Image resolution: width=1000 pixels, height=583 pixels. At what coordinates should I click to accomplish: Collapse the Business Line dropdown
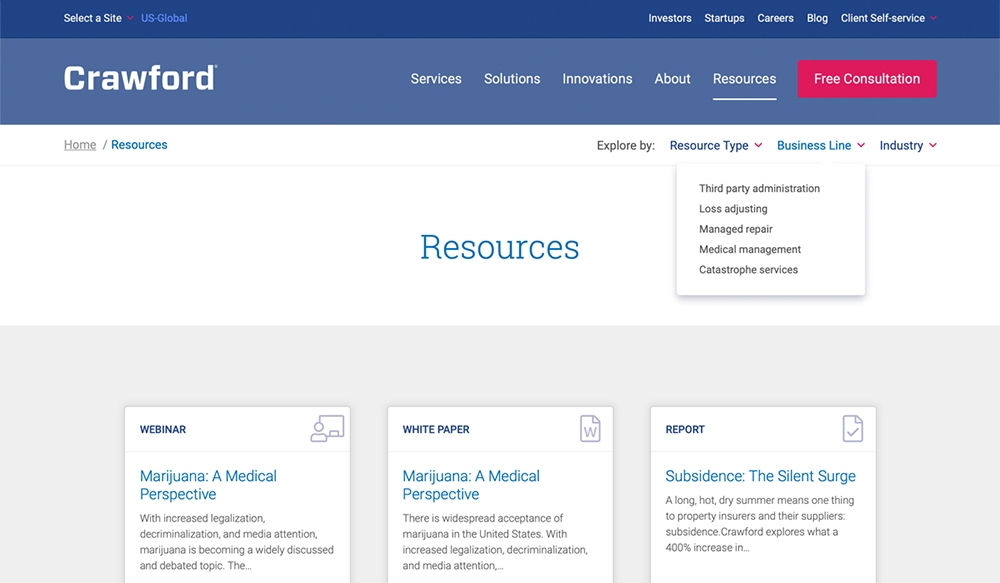pos(820,145)
